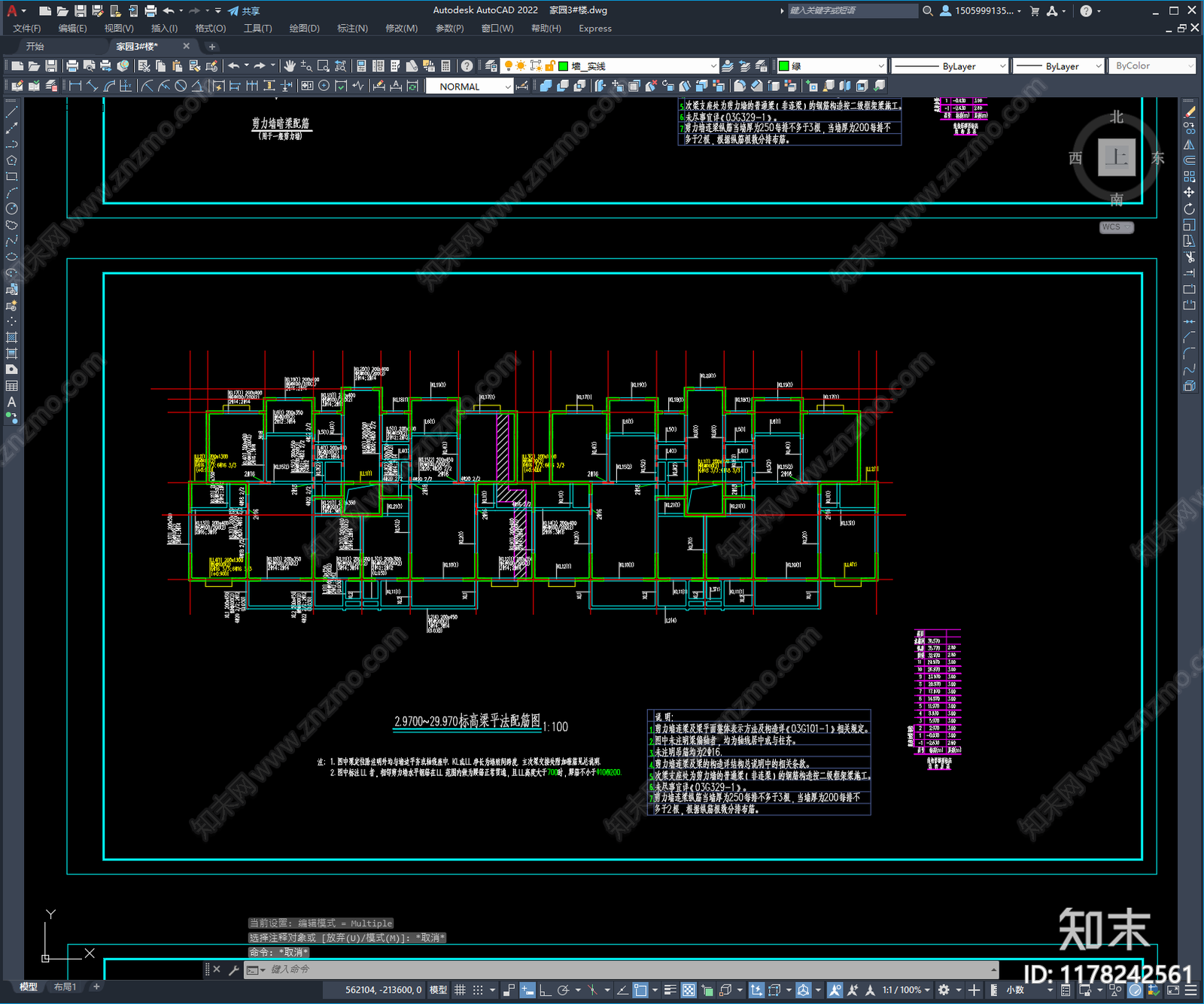Toggle the drawing grid display in status bar
Viewport: 1204px width, 1004px height.
(x=460, y=990)
